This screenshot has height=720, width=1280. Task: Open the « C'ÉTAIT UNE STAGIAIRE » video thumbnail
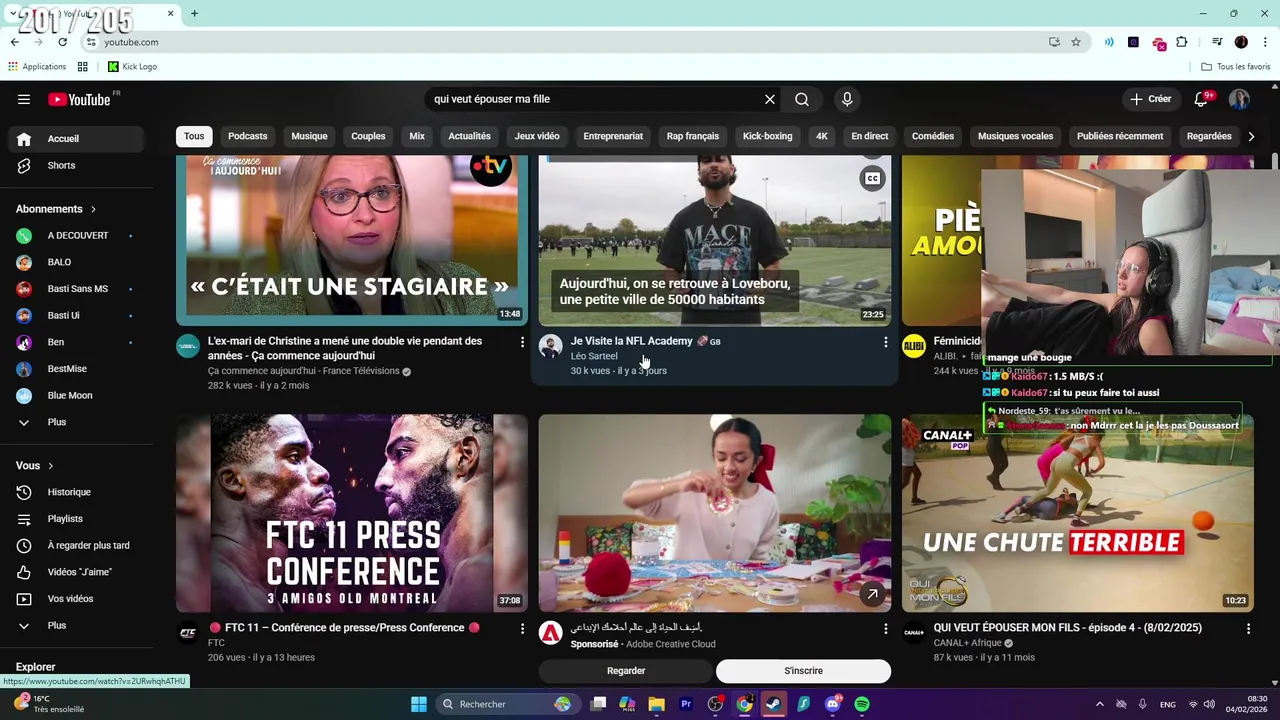coord(352,240)
